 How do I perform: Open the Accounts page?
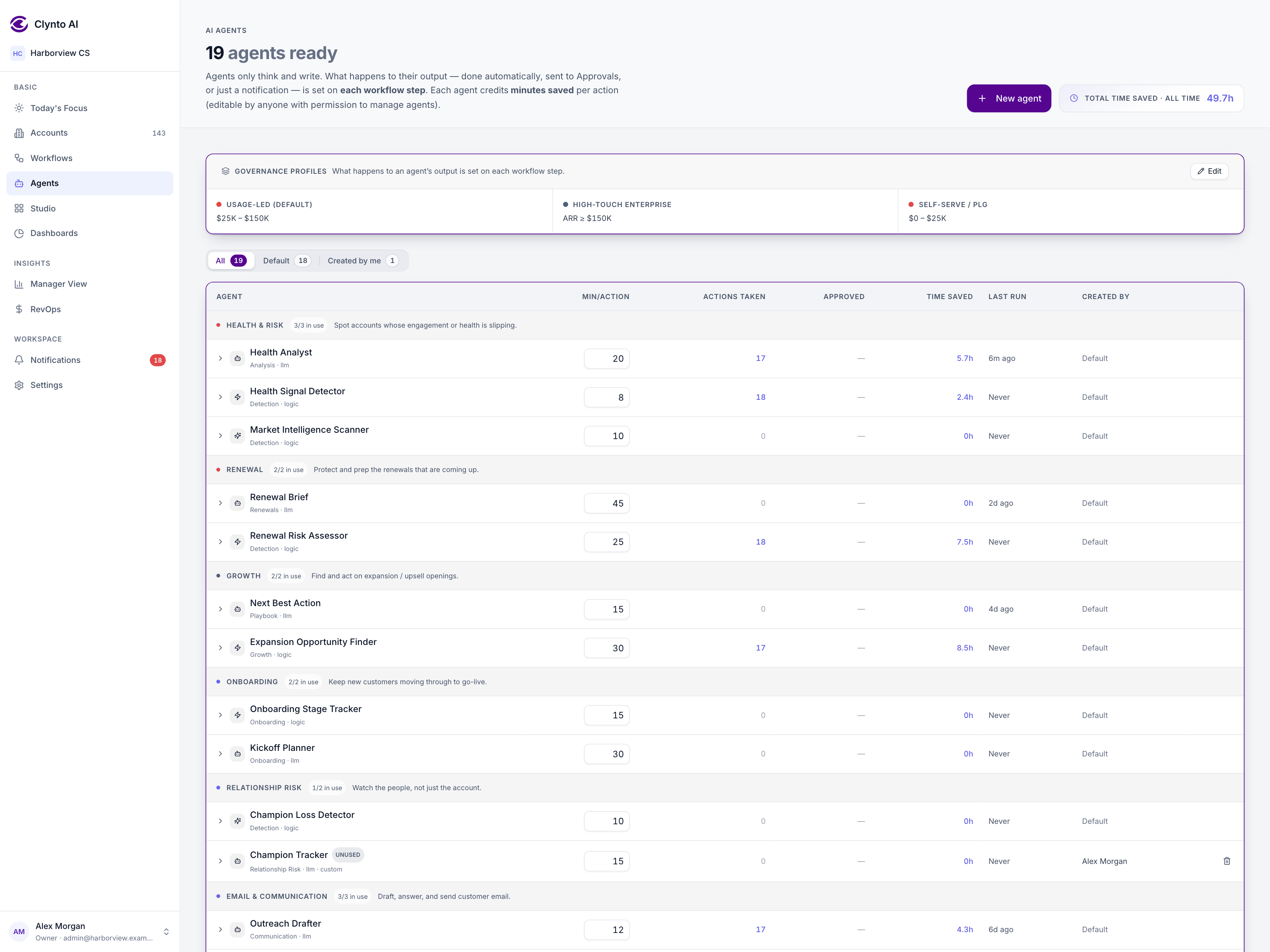90,132
